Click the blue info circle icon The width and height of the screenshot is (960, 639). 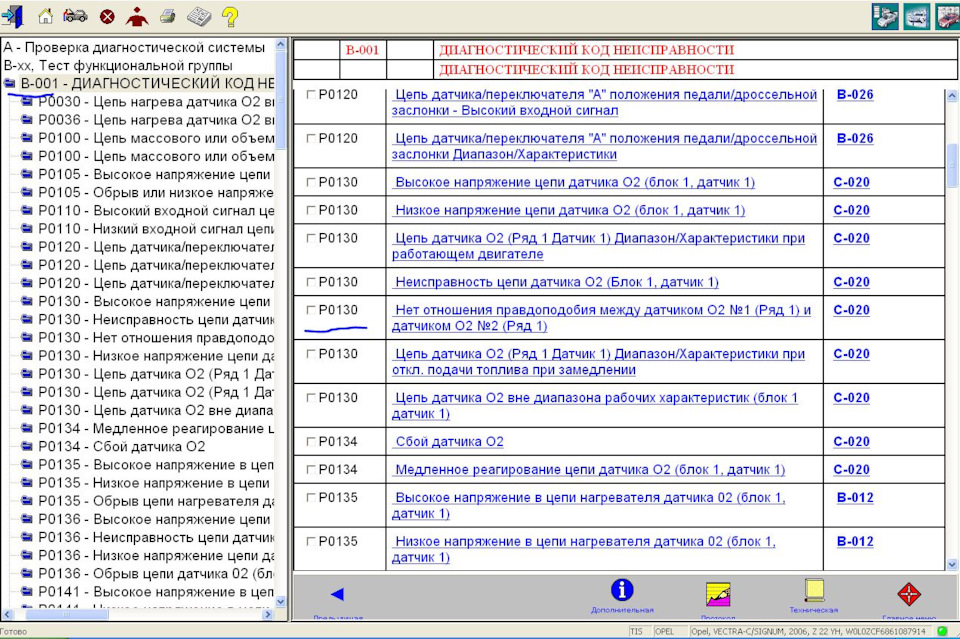pyautogui.click(x=622, y=590)
